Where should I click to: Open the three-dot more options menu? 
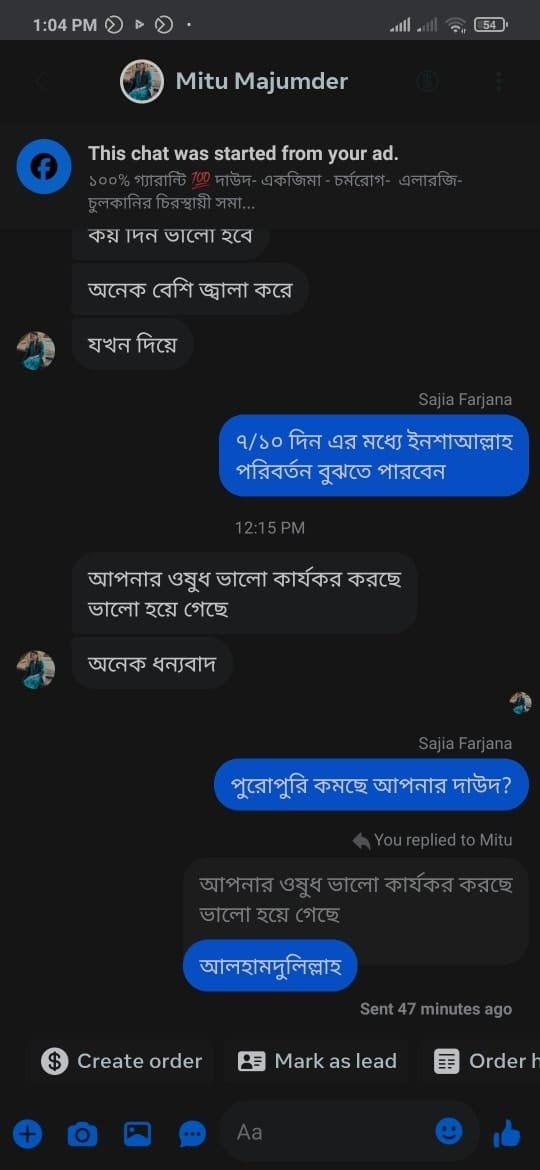pos(499,81)
